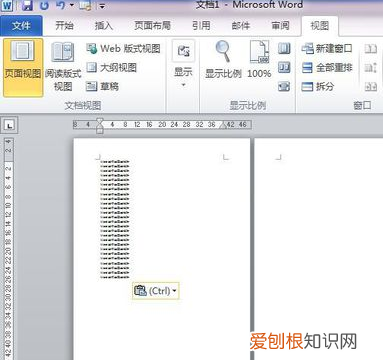
Task: Switch to 草稿 draft view
Action: click(103, 87)
